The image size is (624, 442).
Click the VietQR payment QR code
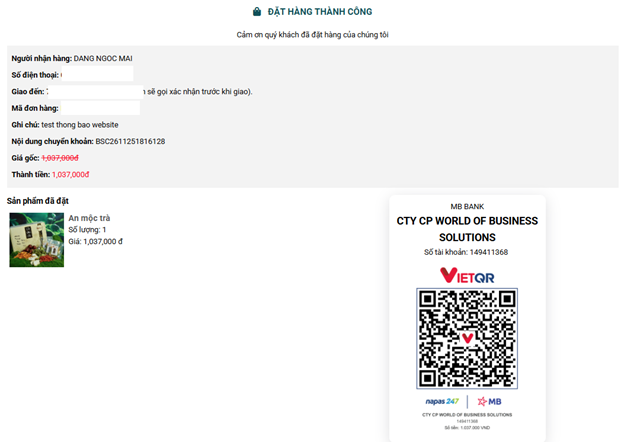coord(467,339)
